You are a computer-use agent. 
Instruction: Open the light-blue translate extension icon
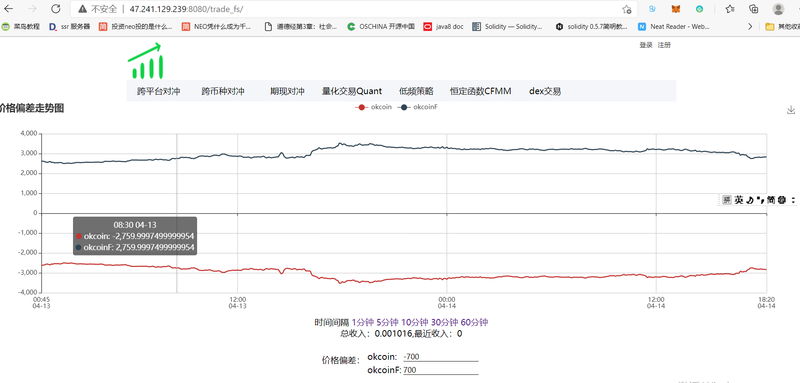652,9
